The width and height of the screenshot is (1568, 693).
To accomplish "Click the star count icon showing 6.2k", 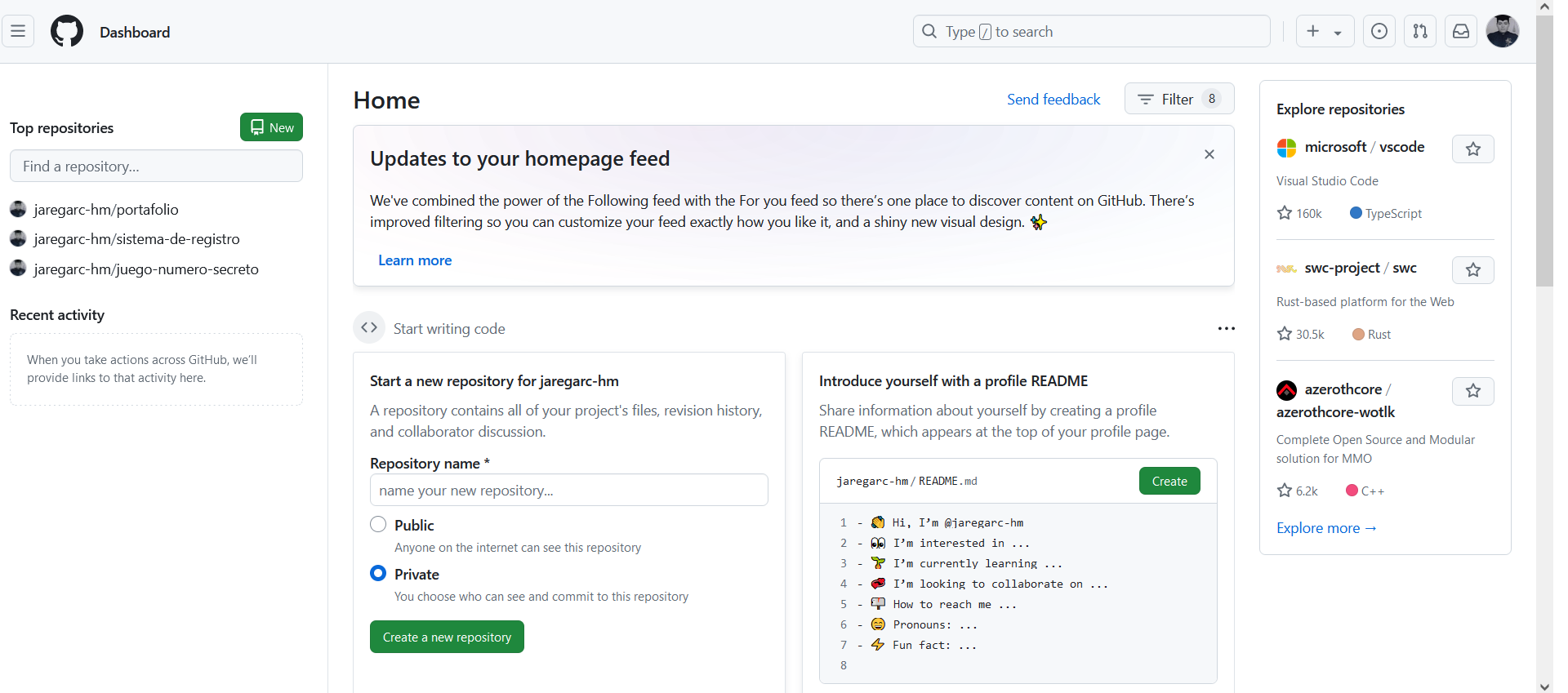I will coord(1285,491).
